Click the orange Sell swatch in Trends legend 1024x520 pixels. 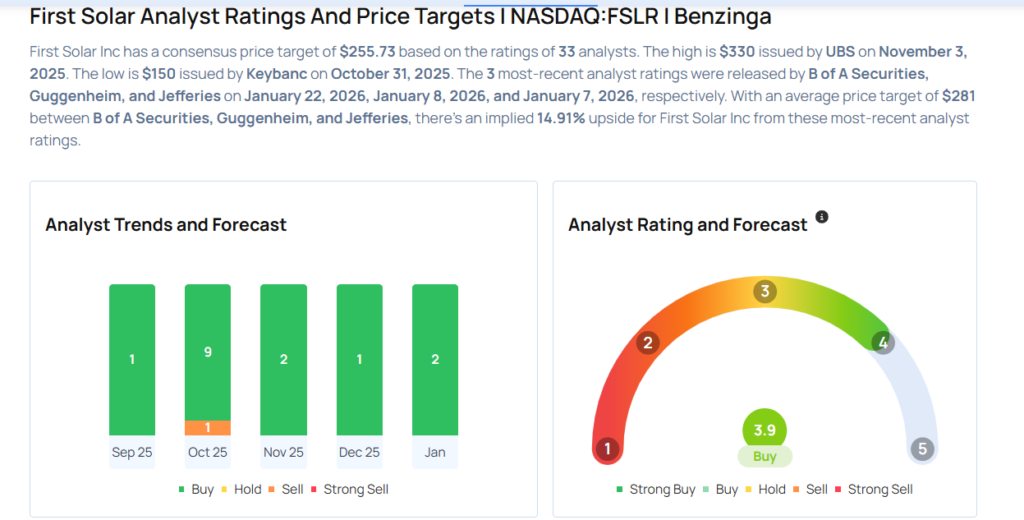[275, 489]
